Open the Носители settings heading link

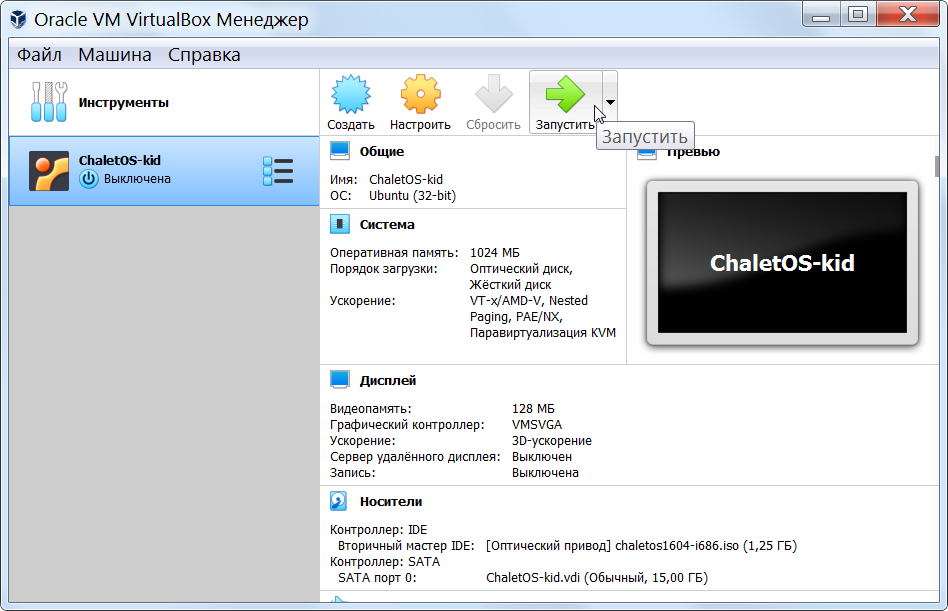391,502
